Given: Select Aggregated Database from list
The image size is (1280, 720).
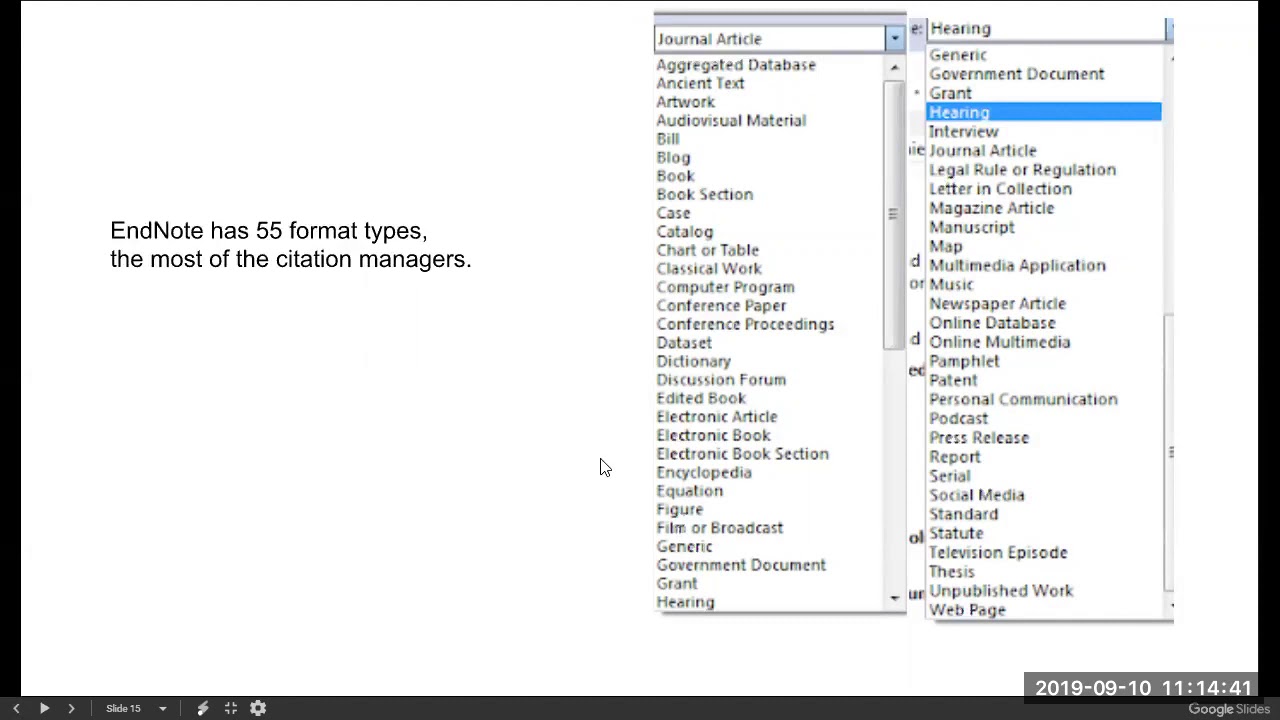Looking at the screenshot, I should pyautogui.click(x=736, y=65).
